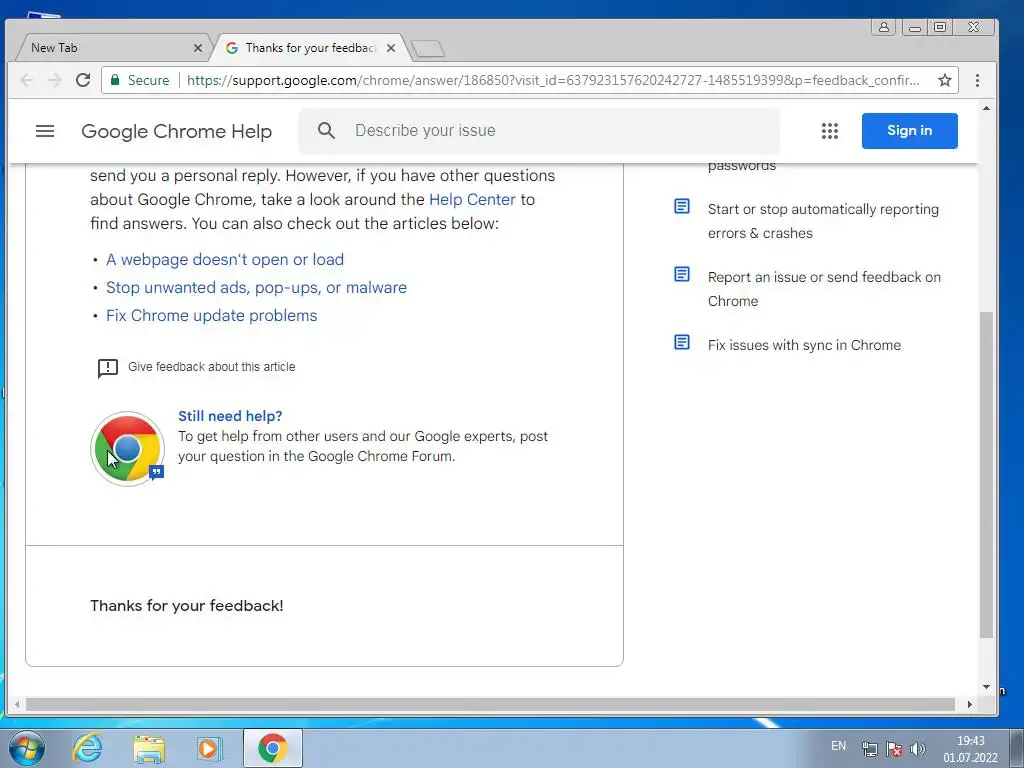The height and width of the screenshot is (768, 1024).
Task: Click the address bar URL
Action: [552, 80]
